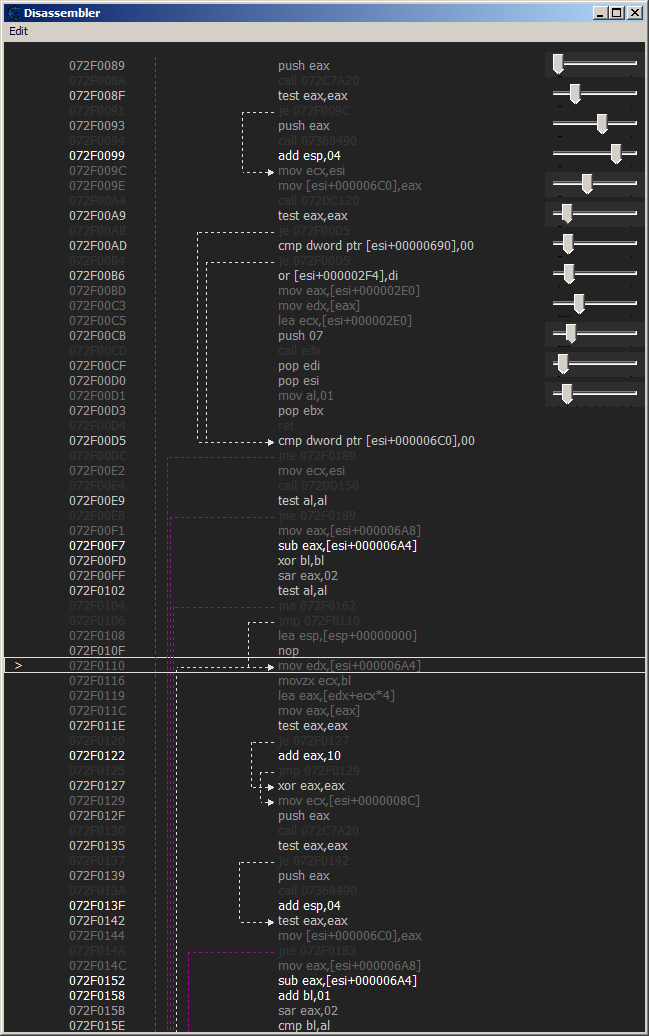This screenshot has width=649, height=1036.
Task: Open the Edit menu
Action: pyautogui.click(x=19, y=31)
